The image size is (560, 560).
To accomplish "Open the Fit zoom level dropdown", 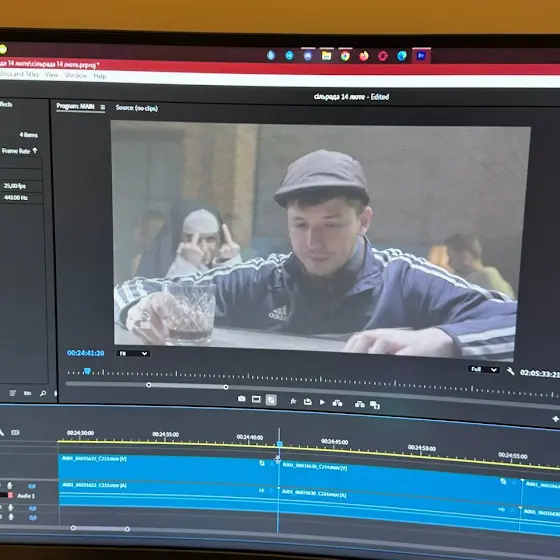I will pyautogui.click(x=133, y=354).
